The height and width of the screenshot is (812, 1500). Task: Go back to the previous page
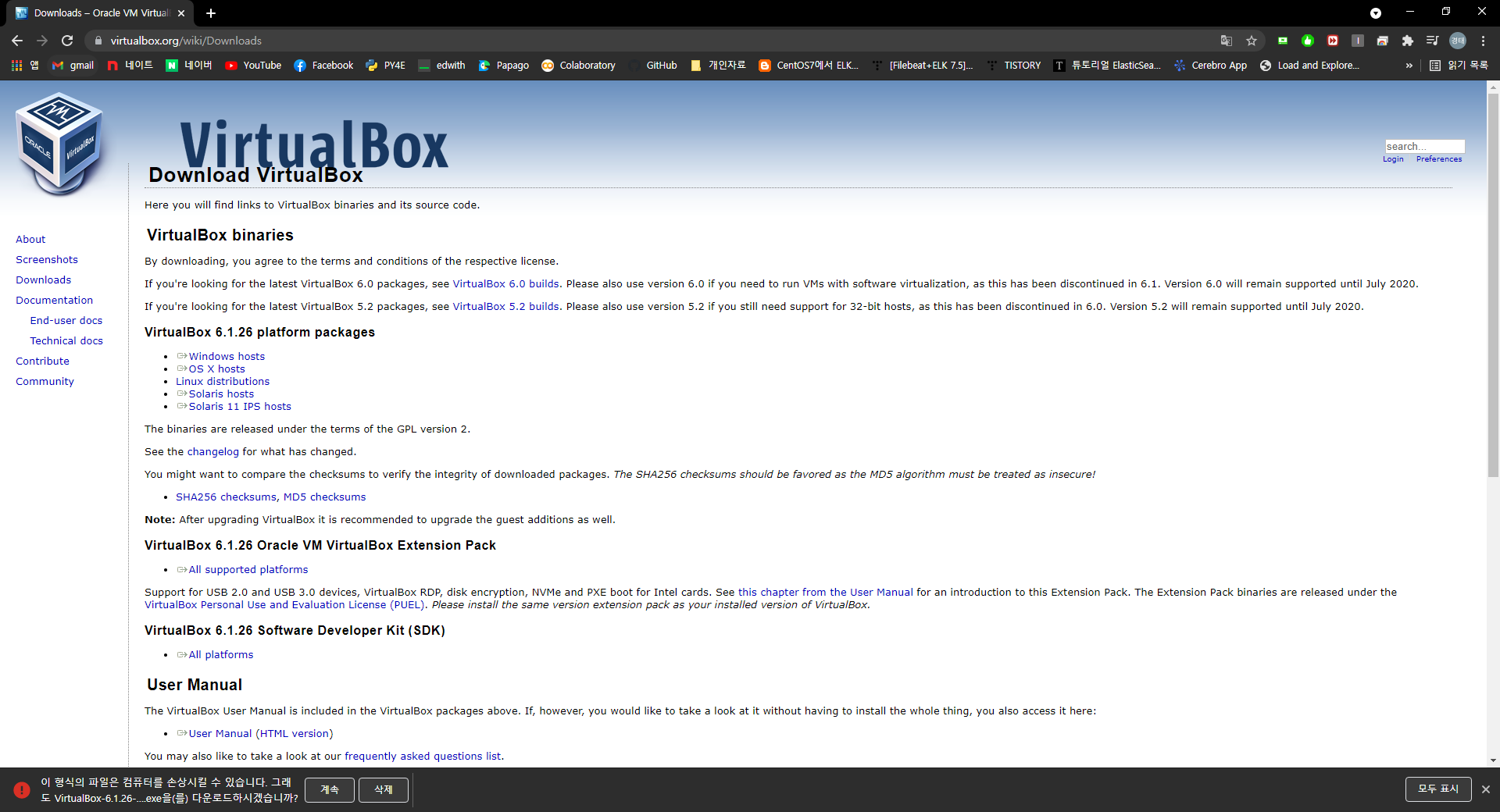click(x=17, y=41)
